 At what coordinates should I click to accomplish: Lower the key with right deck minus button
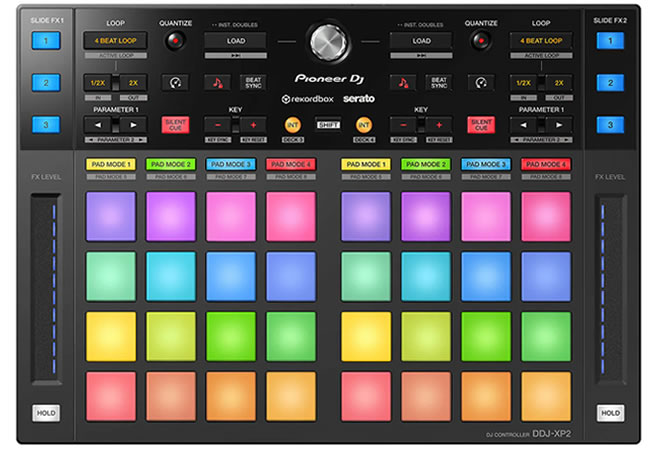(x=403, y=125)
